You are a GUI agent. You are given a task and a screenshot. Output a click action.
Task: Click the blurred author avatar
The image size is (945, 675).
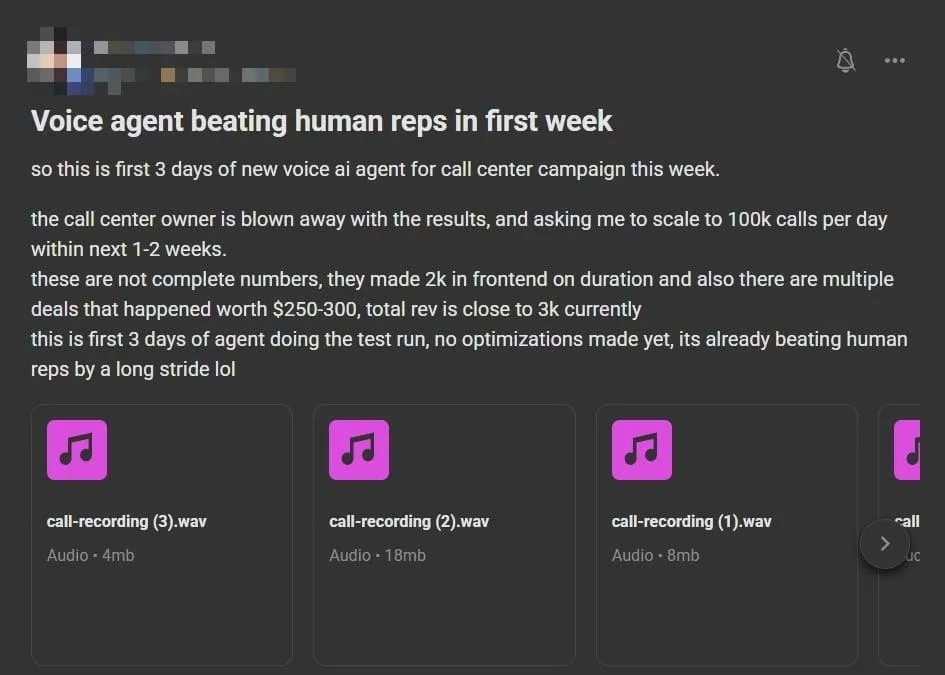tap(54, 57)
